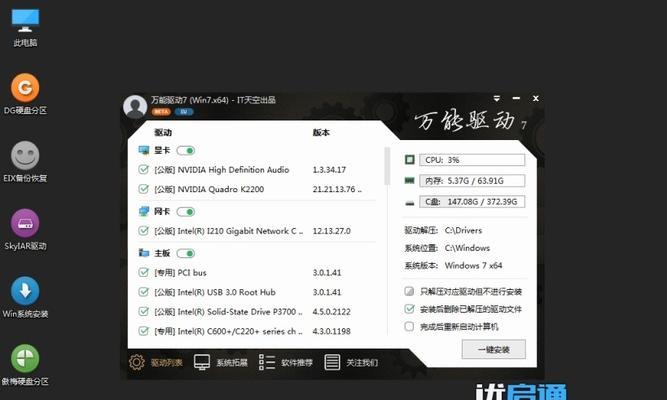Click the memory stick icon beside 内存
Viewport: 667px width, 400px height.
410,181
